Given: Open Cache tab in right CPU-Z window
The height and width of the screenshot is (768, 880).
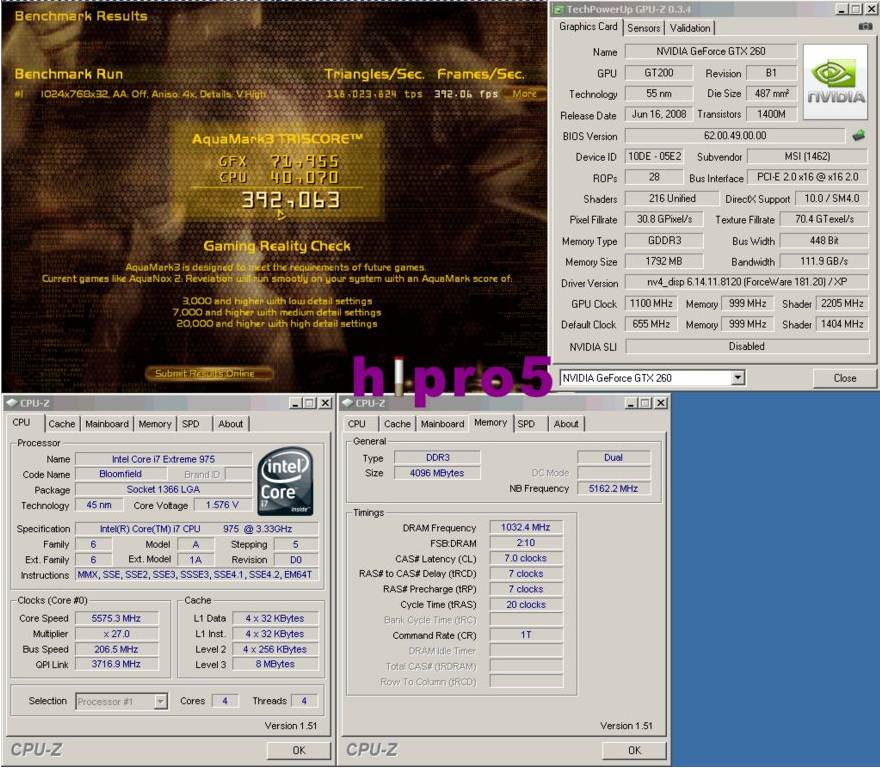Looking at the screenshot, I should tap(397, 424).
